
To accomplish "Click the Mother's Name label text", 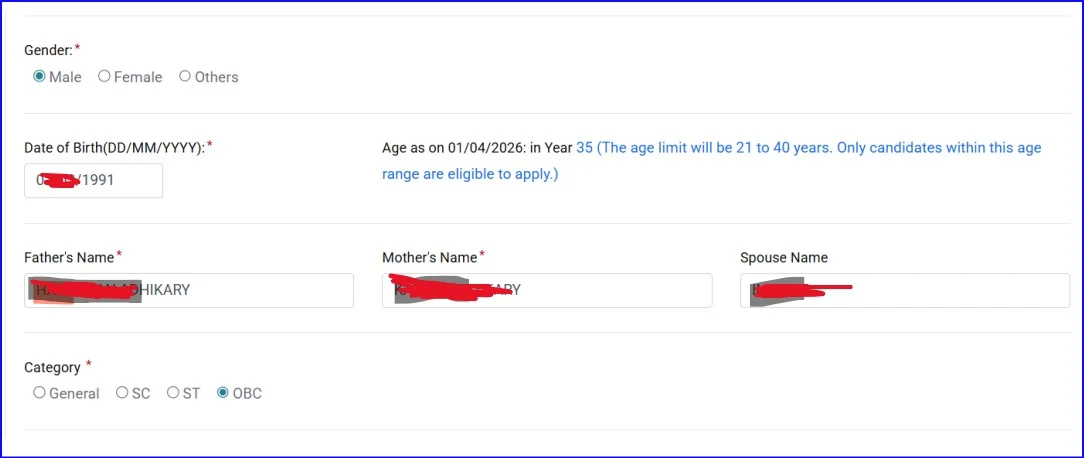I will point(429,257).
